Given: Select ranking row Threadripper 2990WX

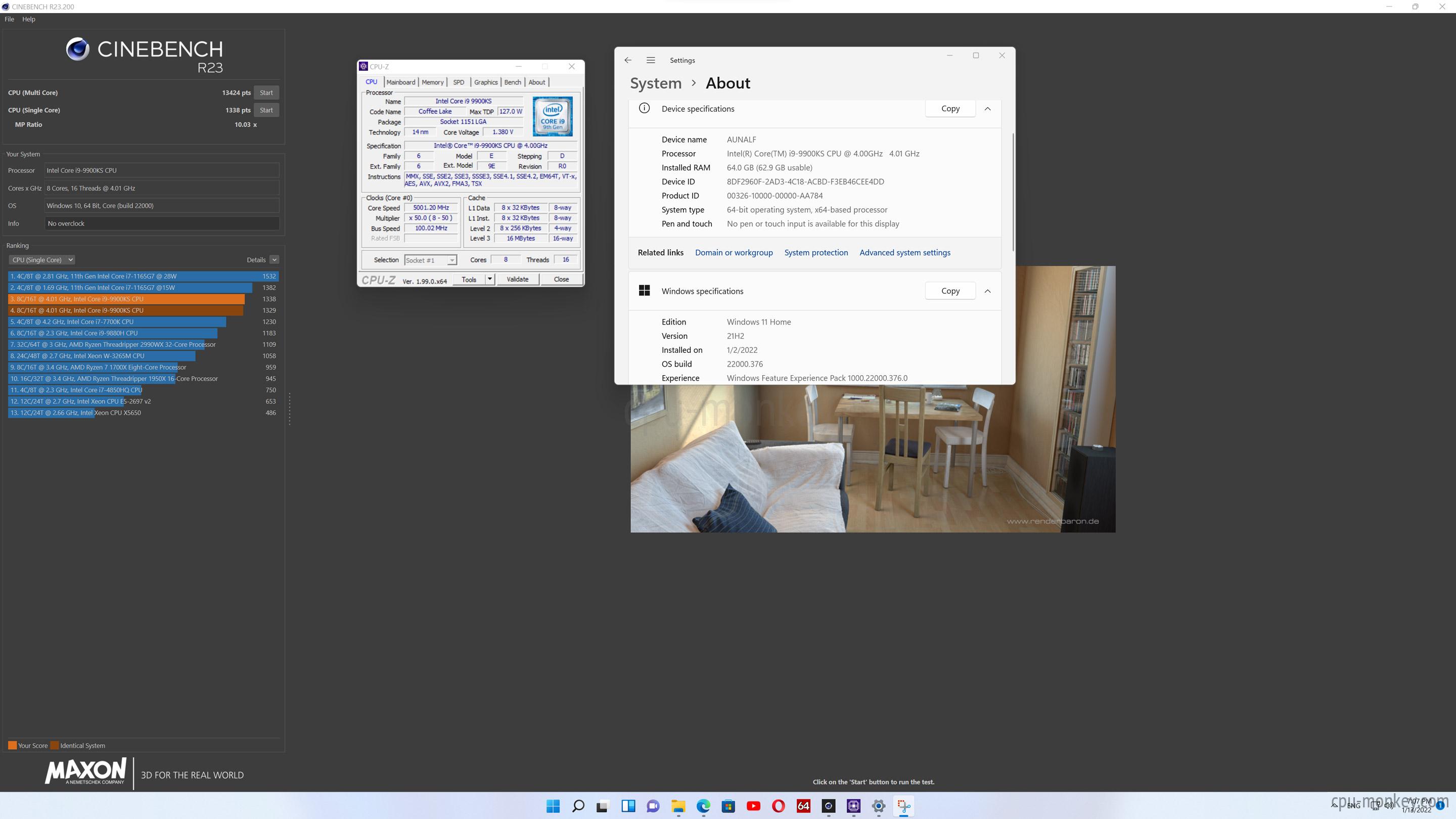Looking at the screenshot, I should [143, 344].
